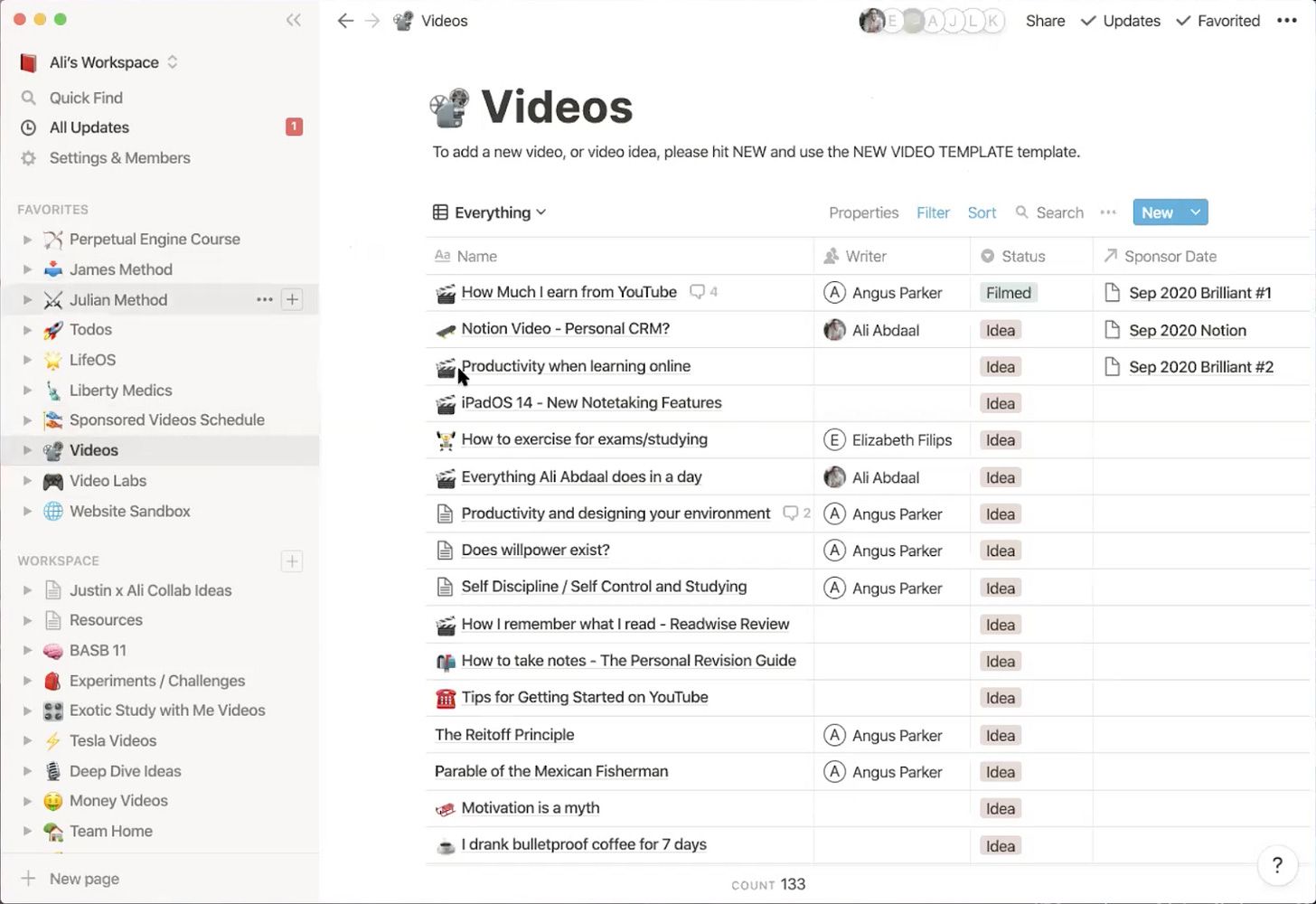
Task: Toggle the Updates following option
Action: [x=1121, y=21]
